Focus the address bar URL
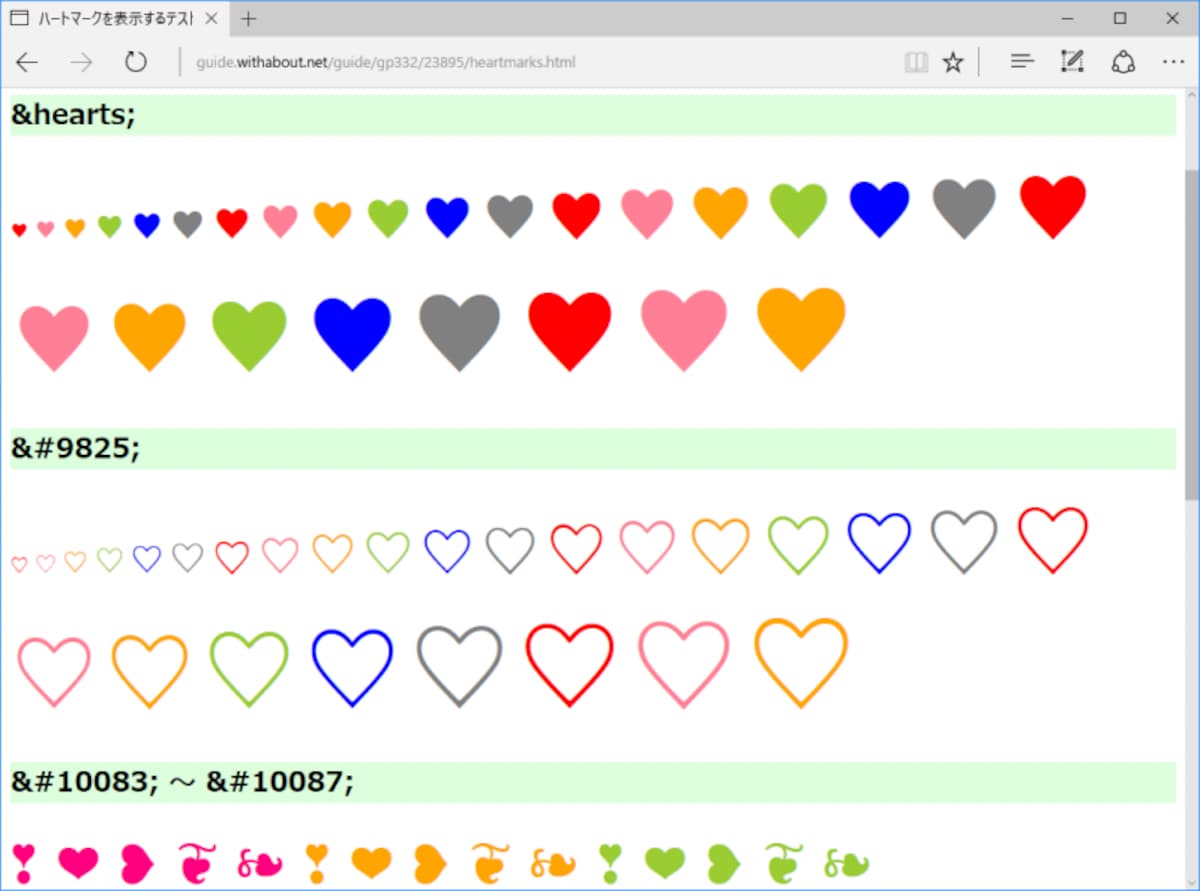The width and height of the screenshot is (1200, 891). [x=386, y=63]
